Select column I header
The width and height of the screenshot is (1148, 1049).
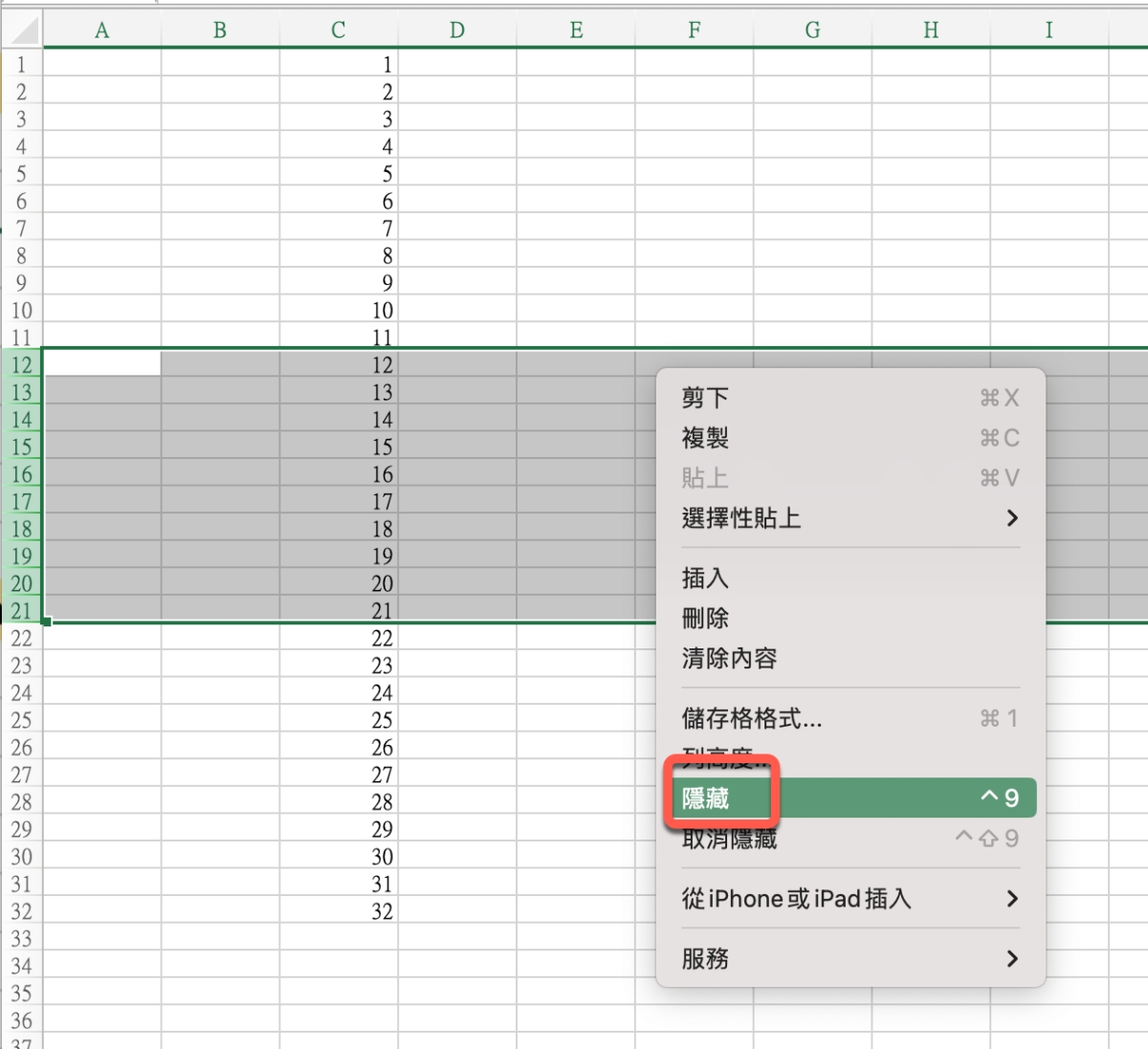(1049, 31)
